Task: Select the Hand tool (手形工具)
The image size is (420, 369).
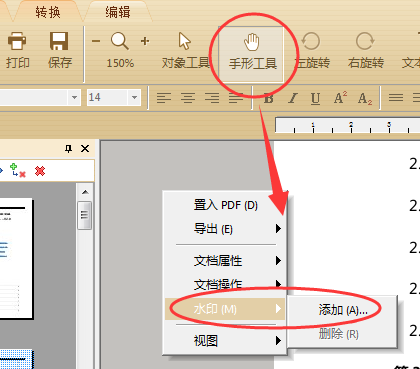Action: tap(252, 54)
